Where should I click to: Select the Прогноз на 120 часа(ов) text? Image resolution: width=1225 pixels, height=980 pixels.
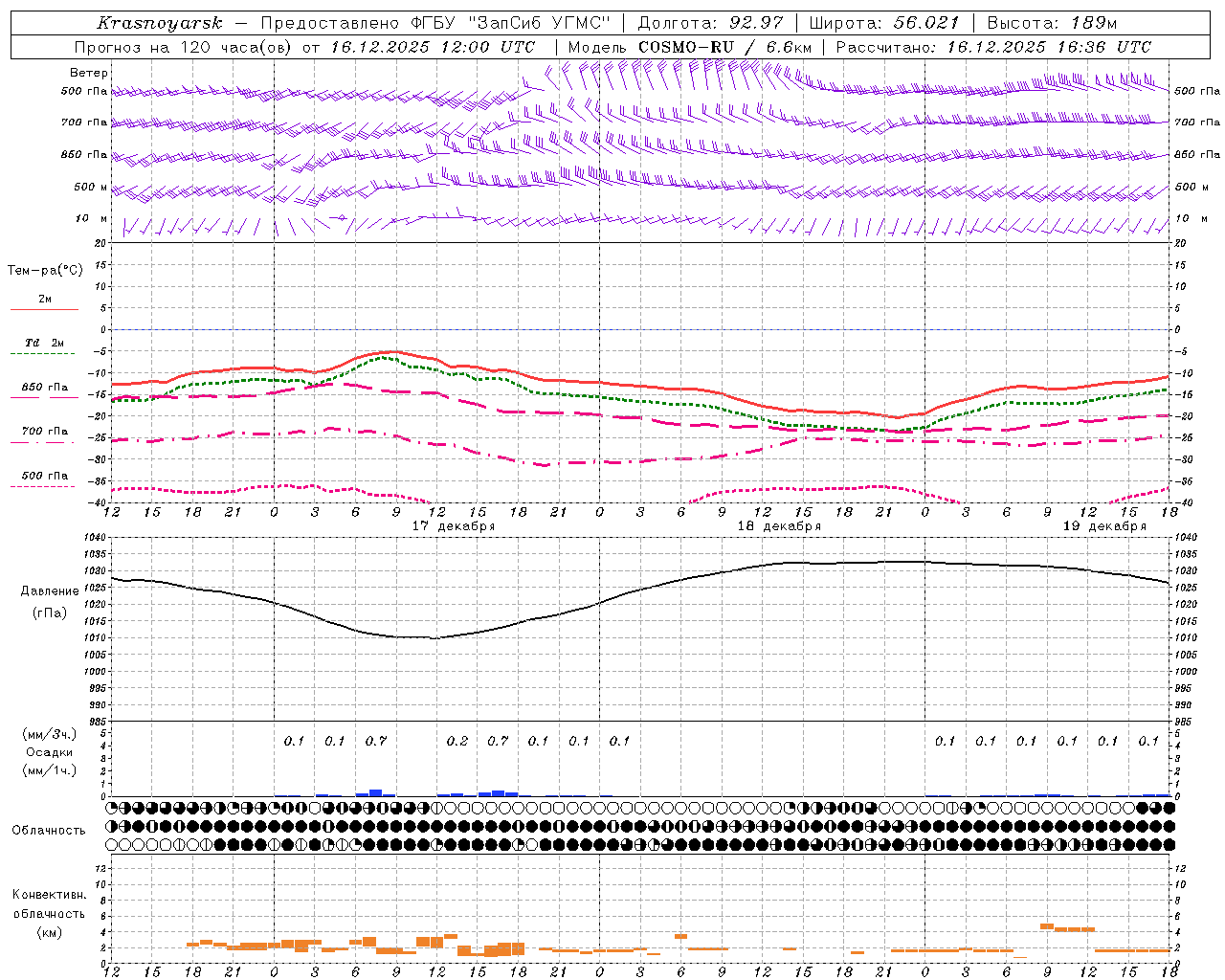pyautogui.click(x=184, y=47)
